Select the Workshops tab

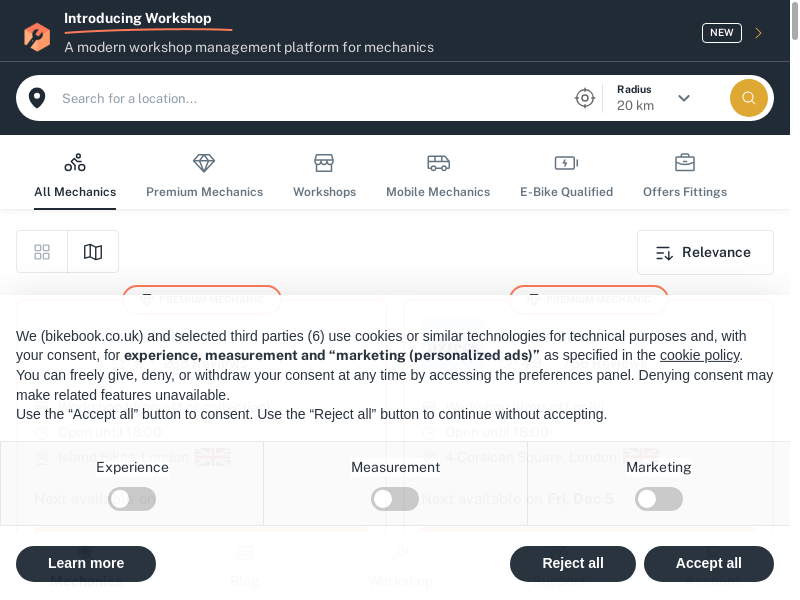[324, 175]
